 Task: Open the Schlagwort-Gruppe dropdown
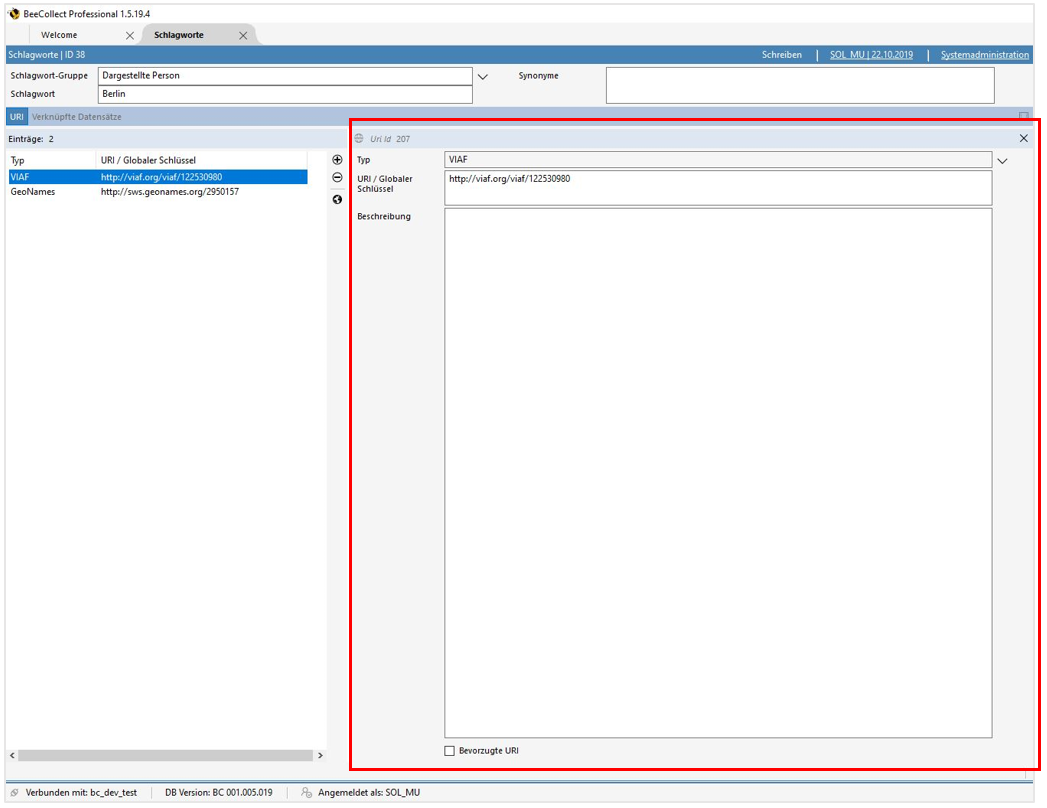(483, 75)
